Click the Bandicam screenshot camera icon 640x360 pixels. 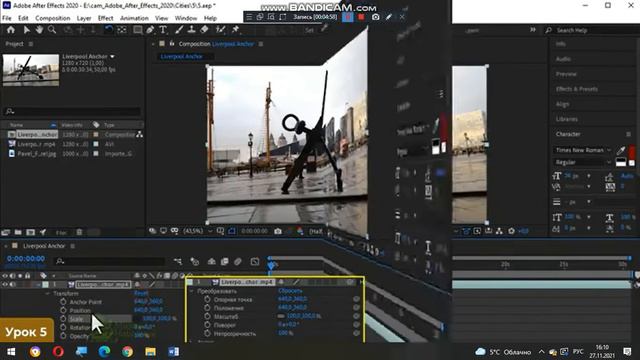pos(376,17)
